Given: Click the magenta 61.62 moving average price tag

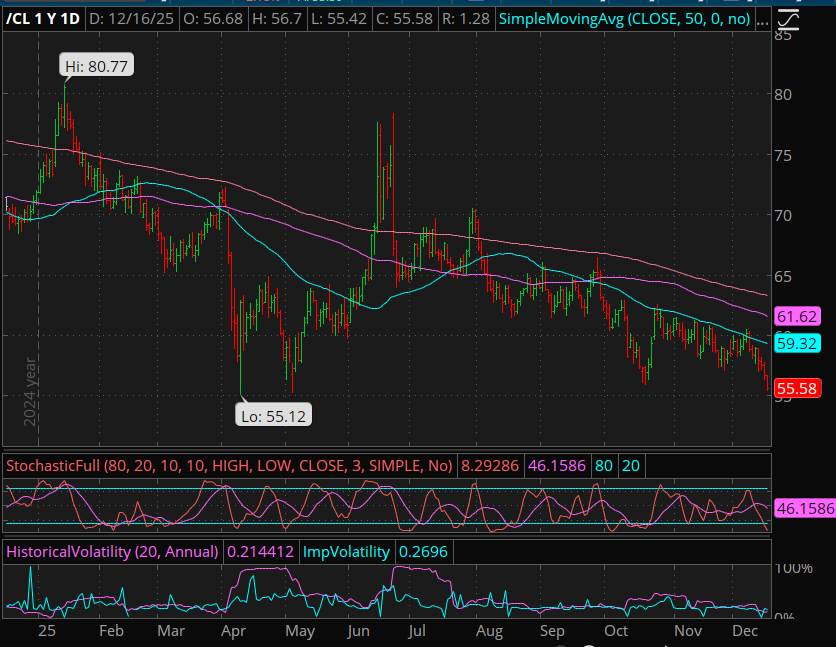Looking at the screenshot, I should click(797, 317).
